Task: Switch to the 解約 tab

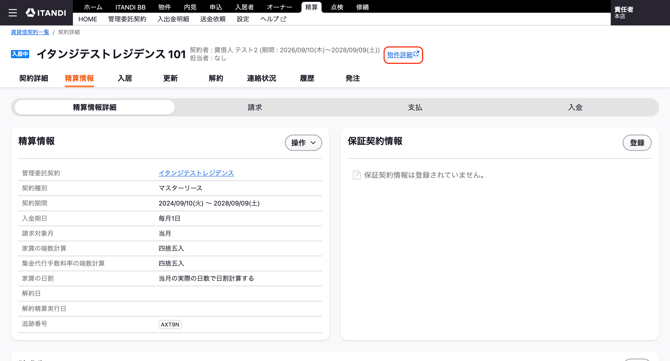Action: [216, 78]
